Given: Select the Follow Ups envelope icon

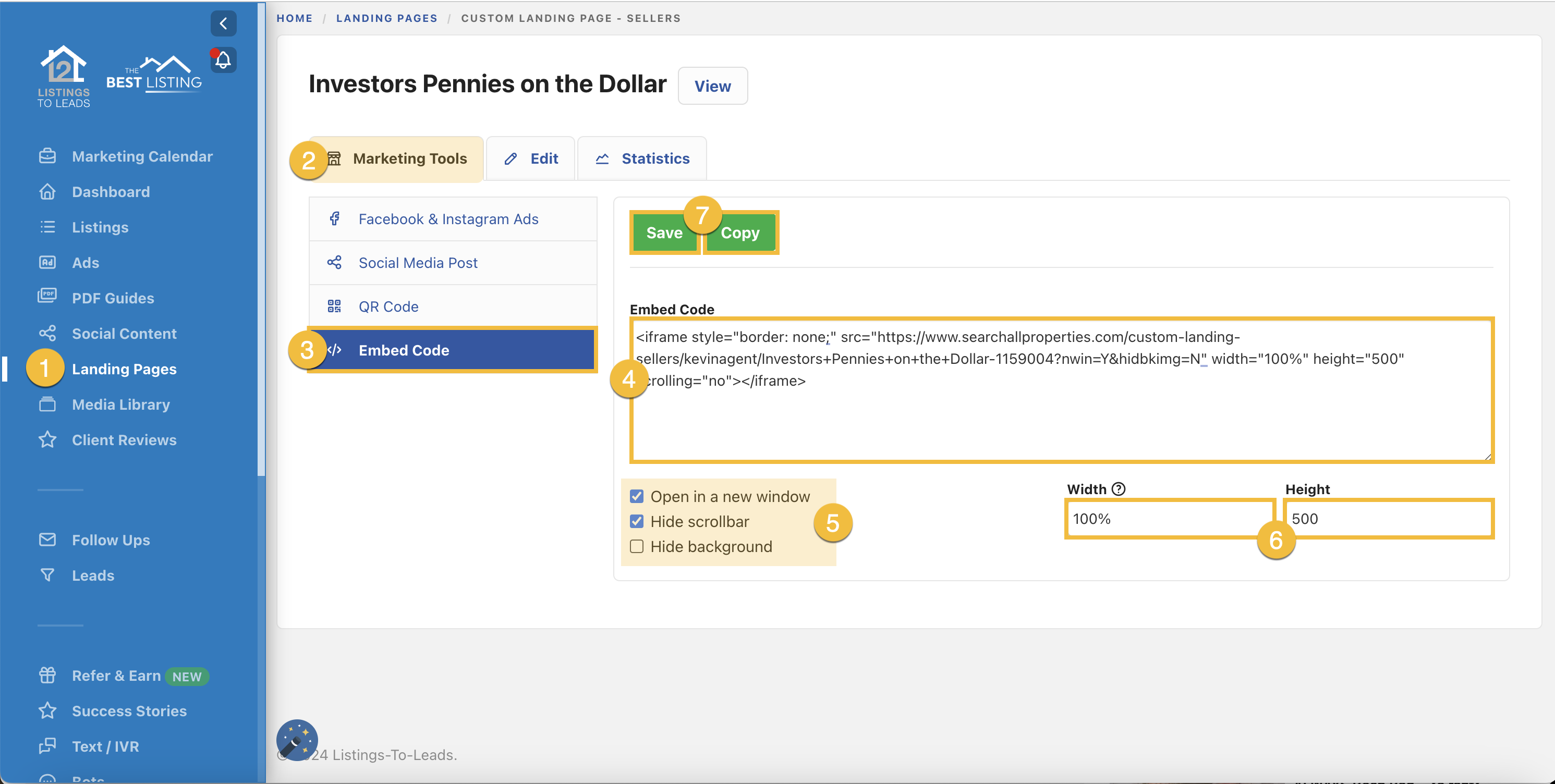Looking at the screenshot, I should (x=47, y=540).
